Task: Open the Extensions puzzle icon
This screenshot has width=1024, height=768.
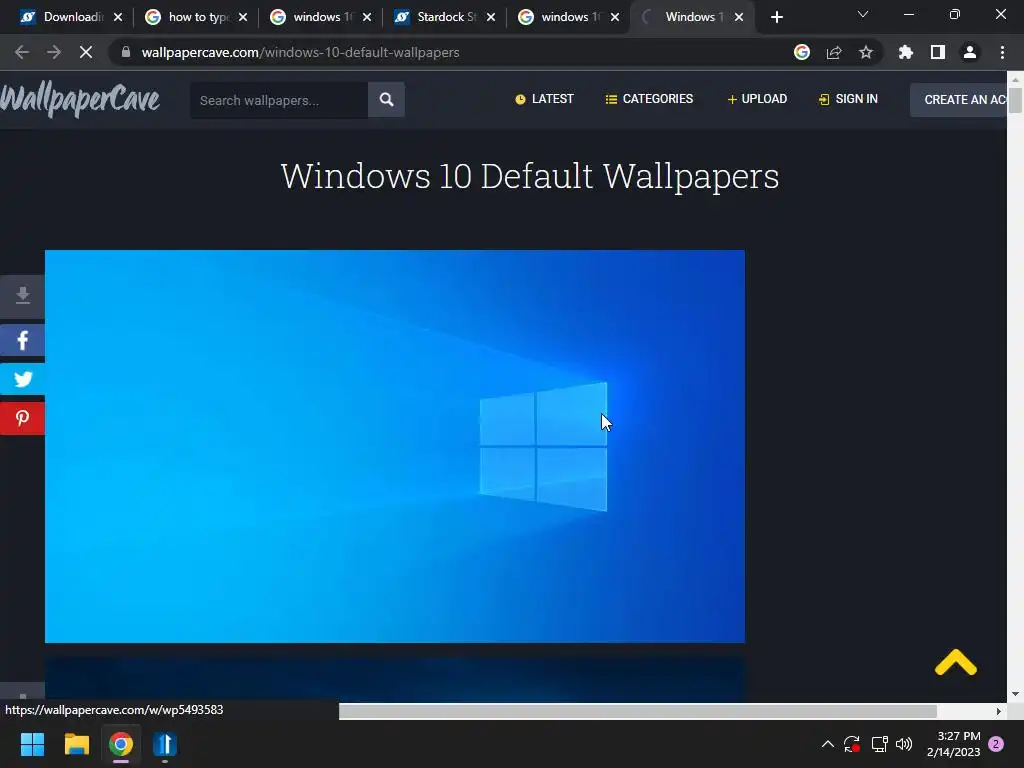Action: [x=906, y=52]
